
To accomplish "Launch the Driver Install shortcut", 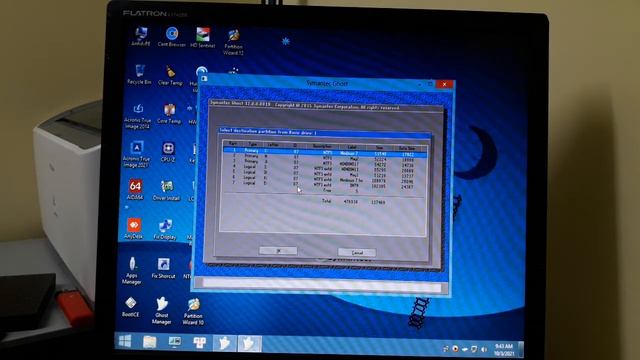I will click(166, 191).
